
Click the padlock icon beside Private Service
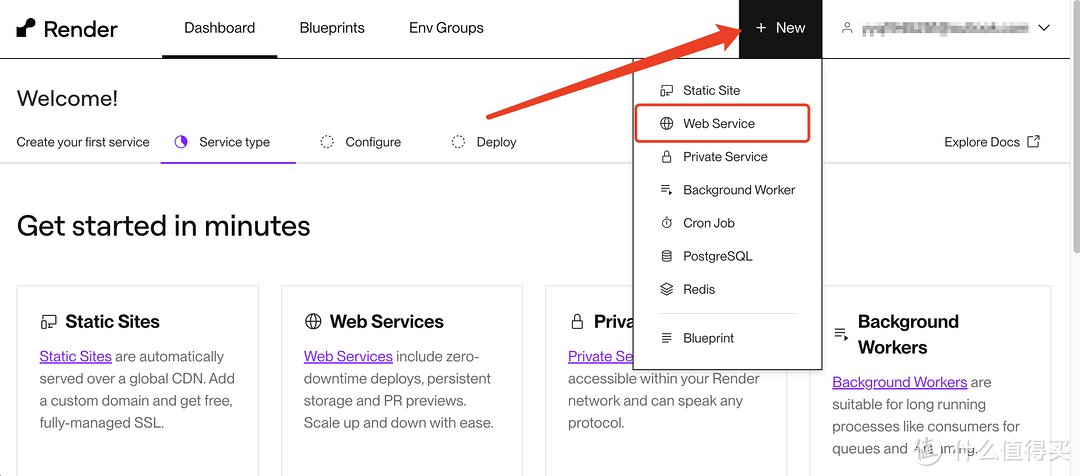pyautogui.click(x=667, y=157)
